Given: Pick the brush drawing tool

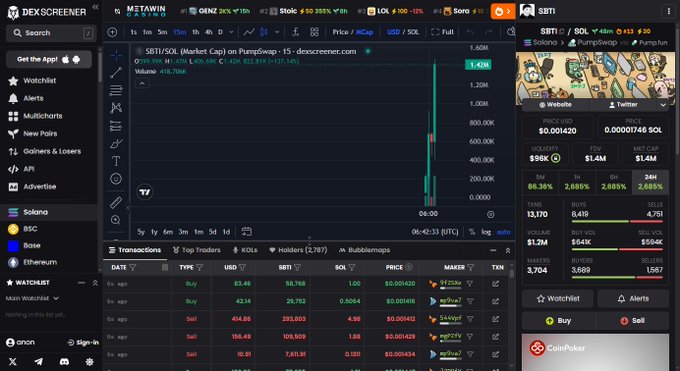Looking at the screenshot, I should click(x=116, y=144).
